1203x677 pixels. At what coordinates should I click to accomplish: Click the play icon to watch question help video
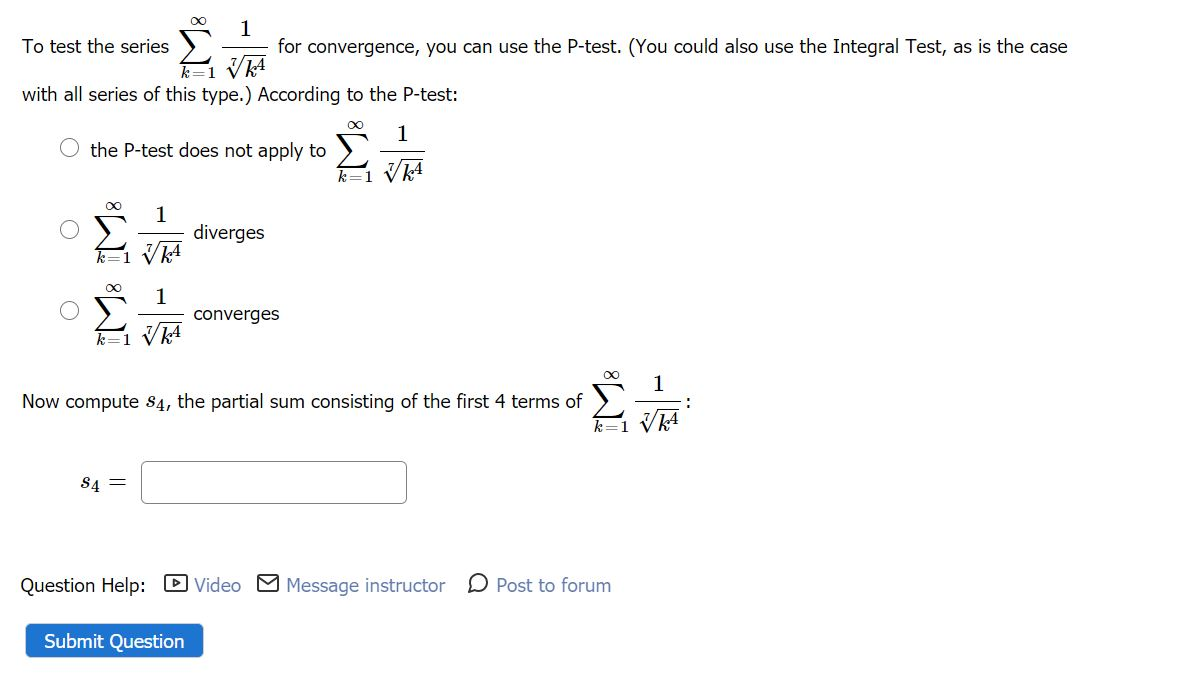click(x=176, y=585)
